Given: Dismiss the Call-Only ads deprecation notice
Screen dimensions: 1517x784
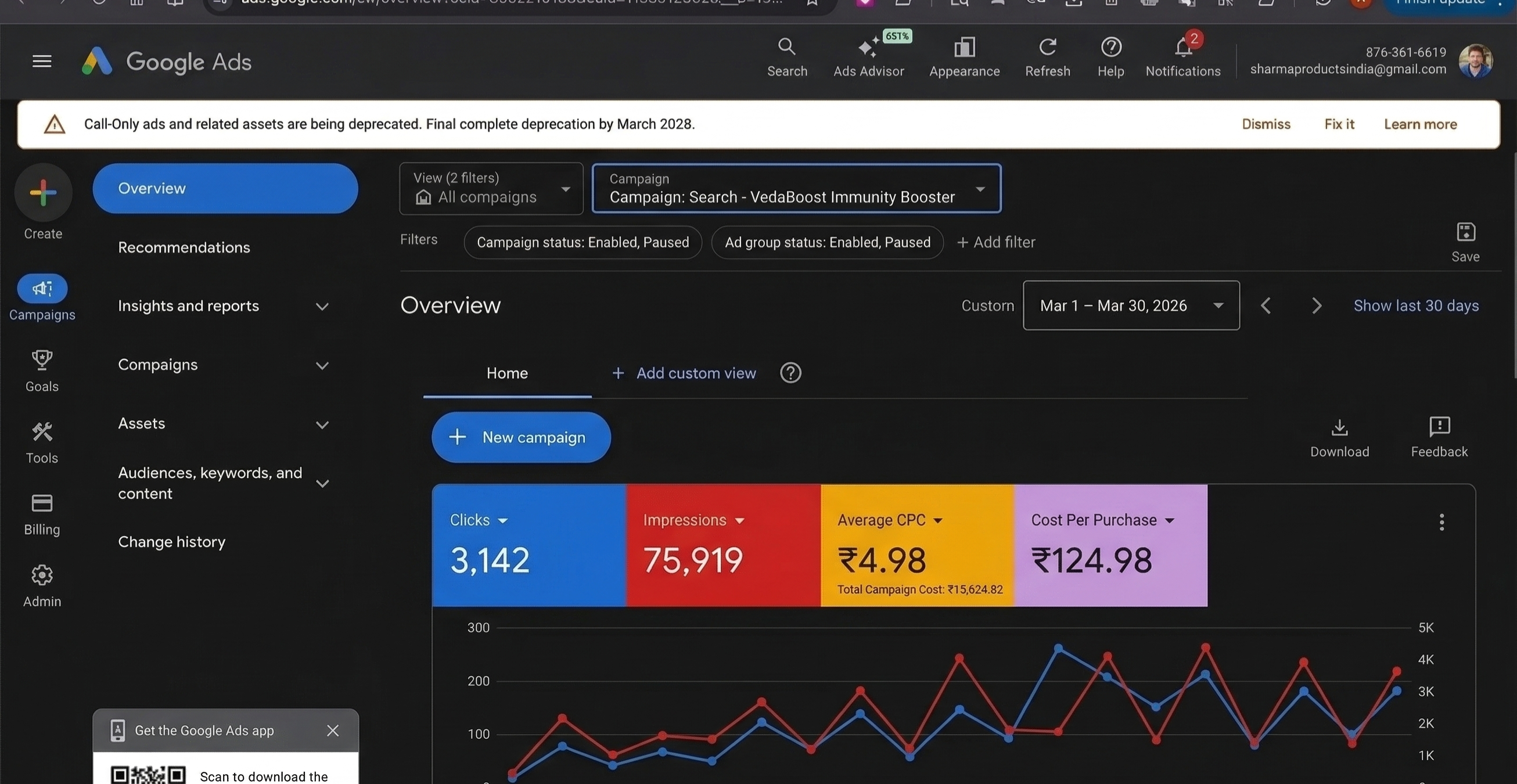Looking at the screenshot, I should [x=1266, y=124].
